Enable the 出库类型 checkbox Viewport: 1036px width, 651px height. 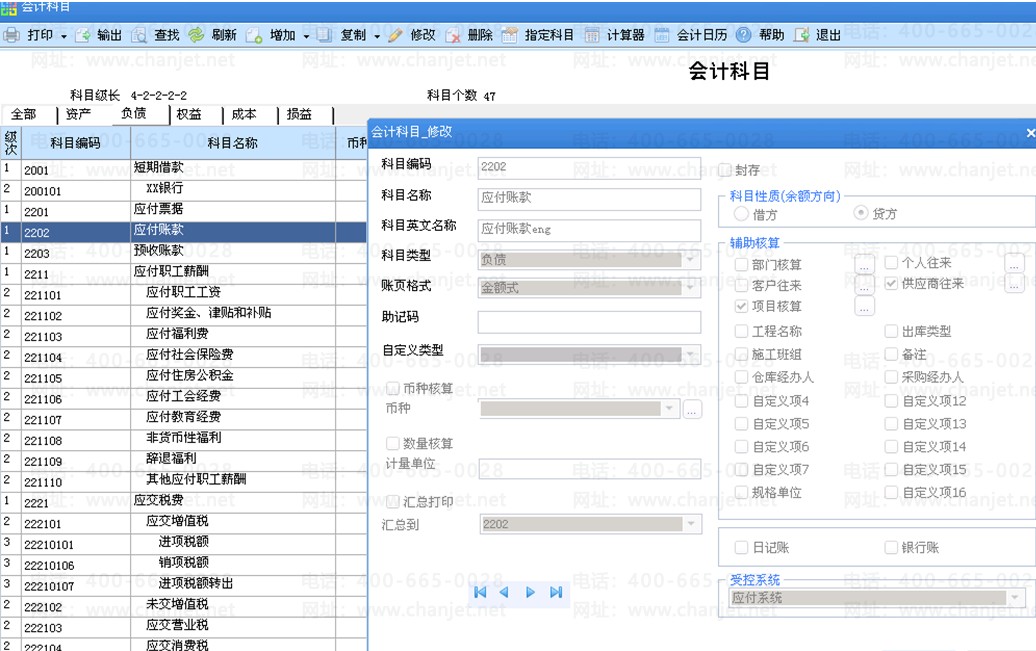click(891, 331)
